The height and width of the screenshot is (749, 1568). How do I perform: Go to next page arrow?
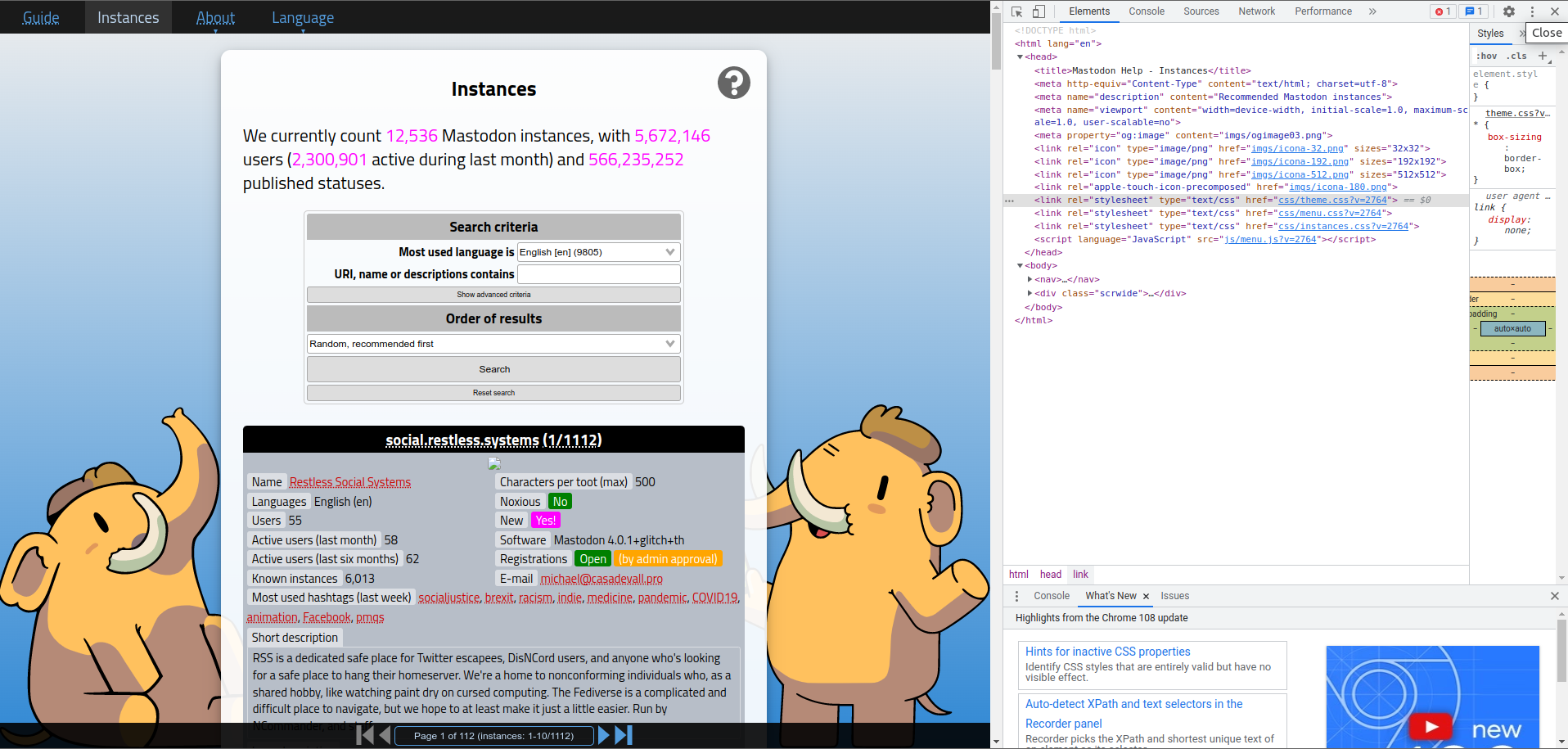pos(604,735)
